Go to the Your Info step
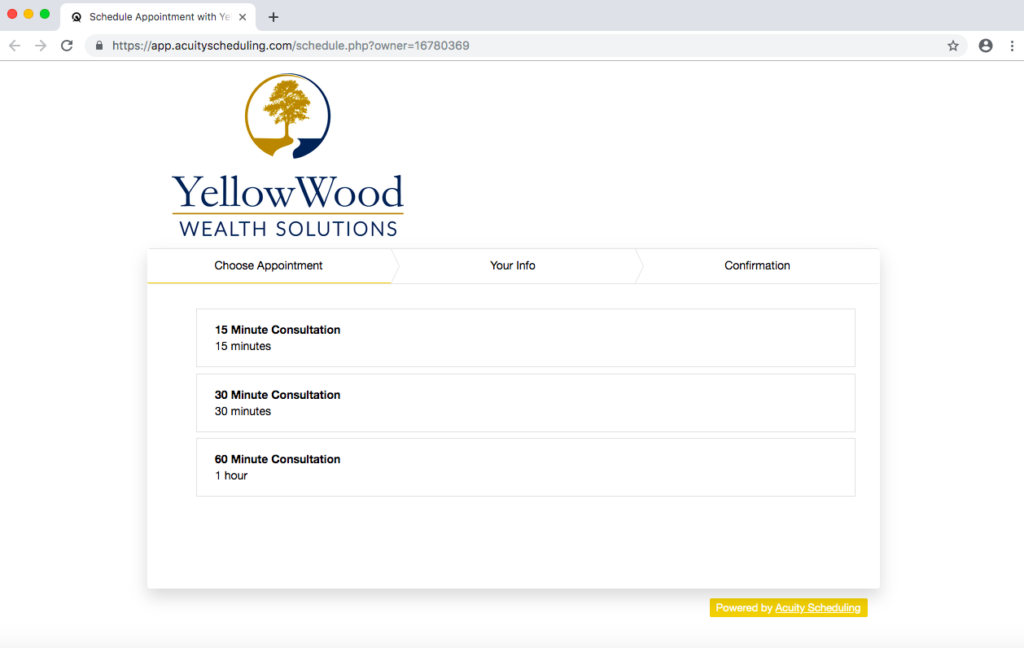This screenshot has height=648, width=1024. [x=513, y=266]
